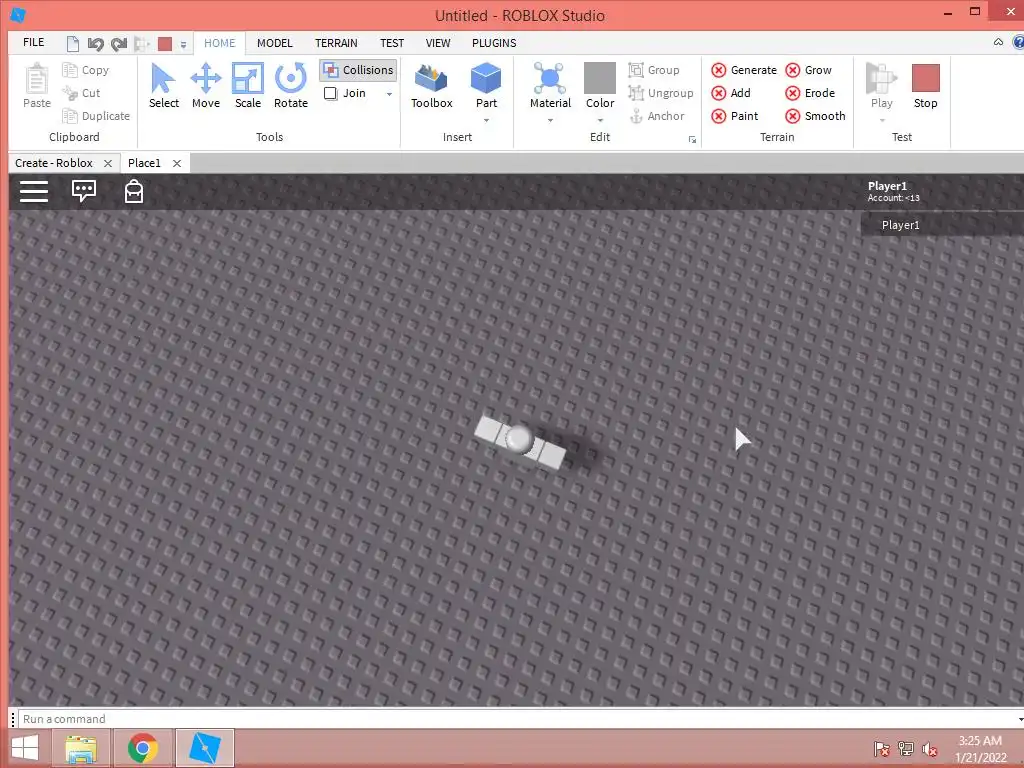
Task: Toggle the Collisions option
Action: click(359, 70)
